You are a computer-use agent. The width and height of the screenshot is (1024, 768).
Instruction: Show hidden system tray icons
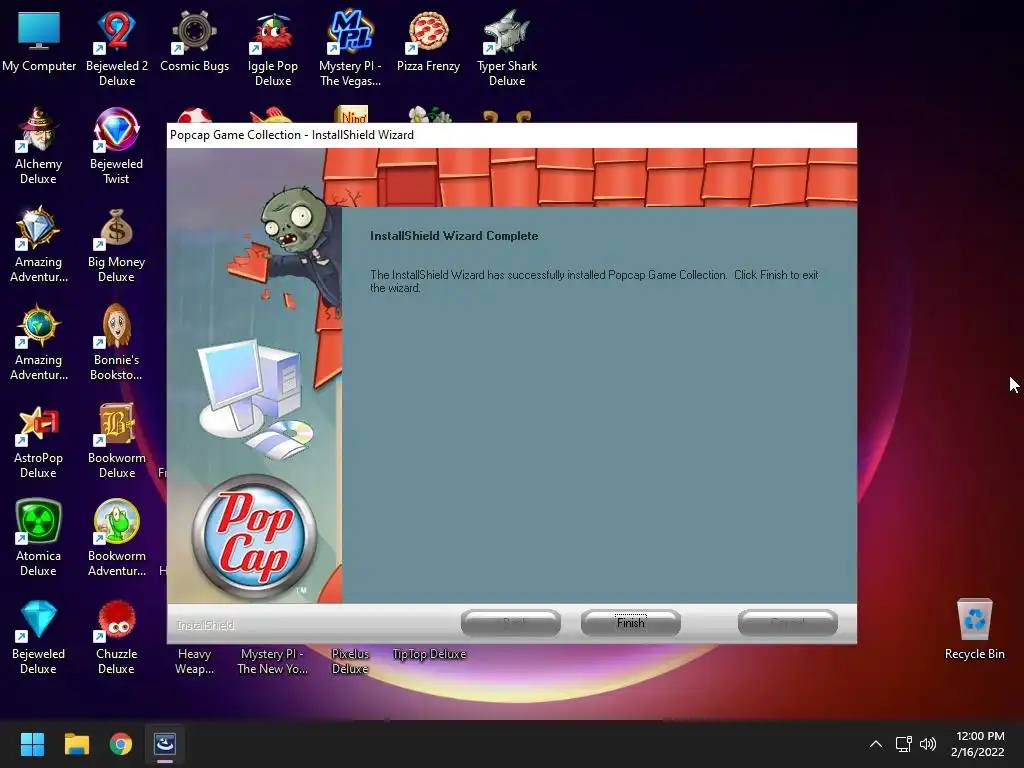click(x=876, y=744)
